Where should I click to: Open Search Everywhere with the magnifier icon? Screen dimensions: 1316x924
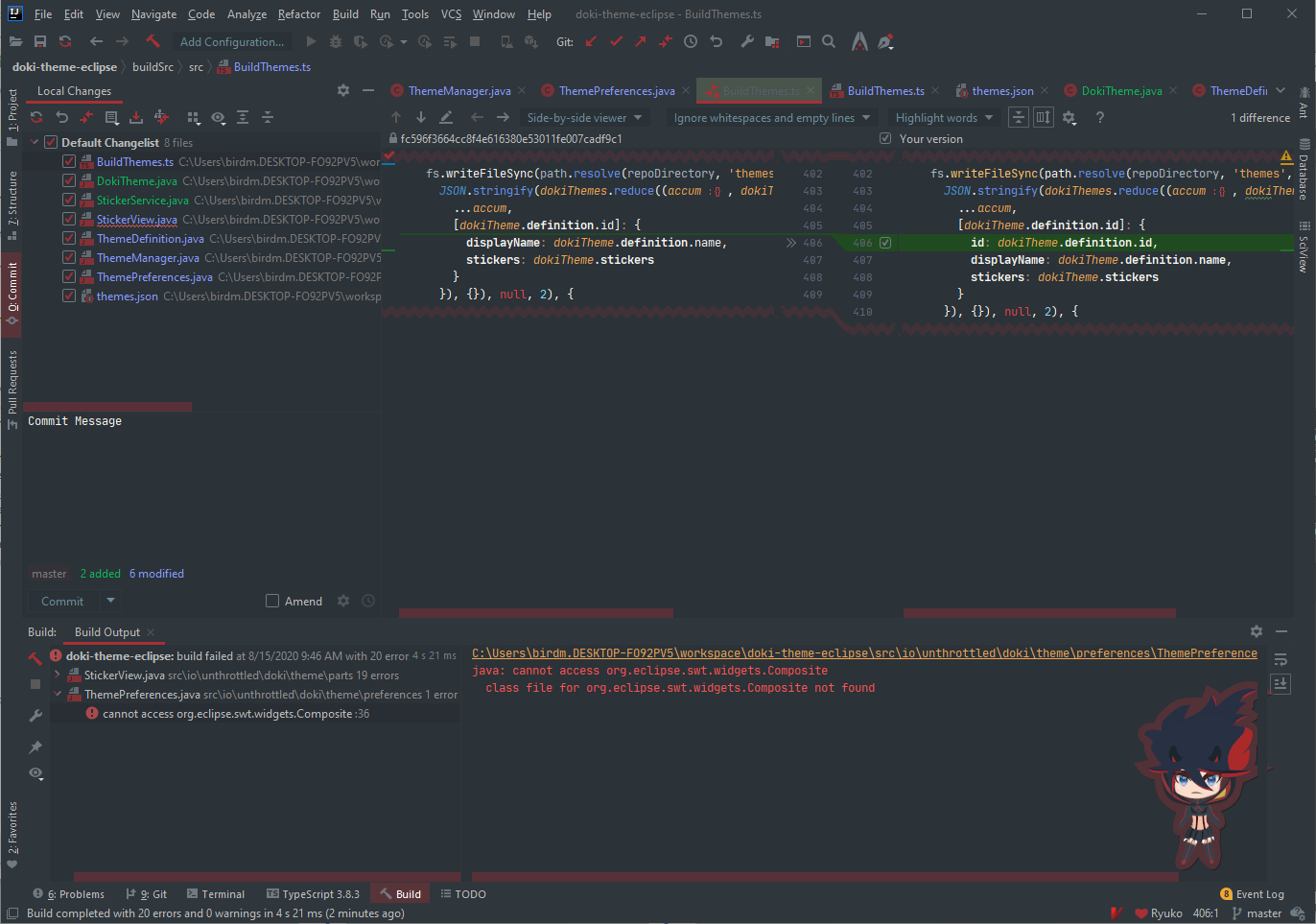pos(829,42)
